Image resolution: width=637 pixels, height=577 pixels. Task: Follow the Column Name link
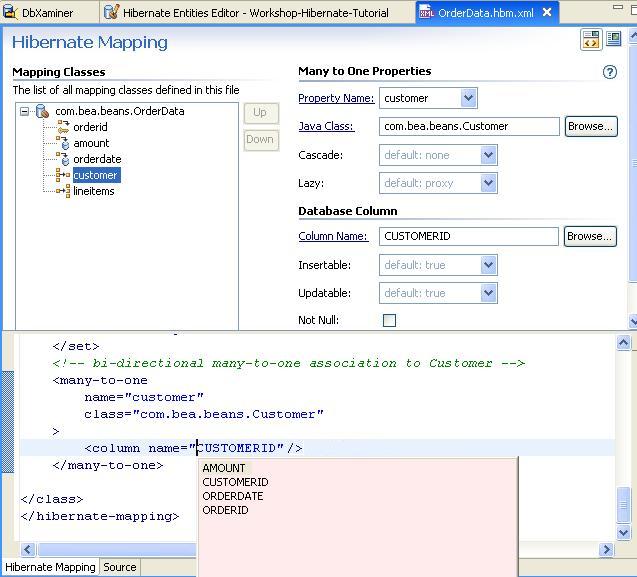coord(333,236)
